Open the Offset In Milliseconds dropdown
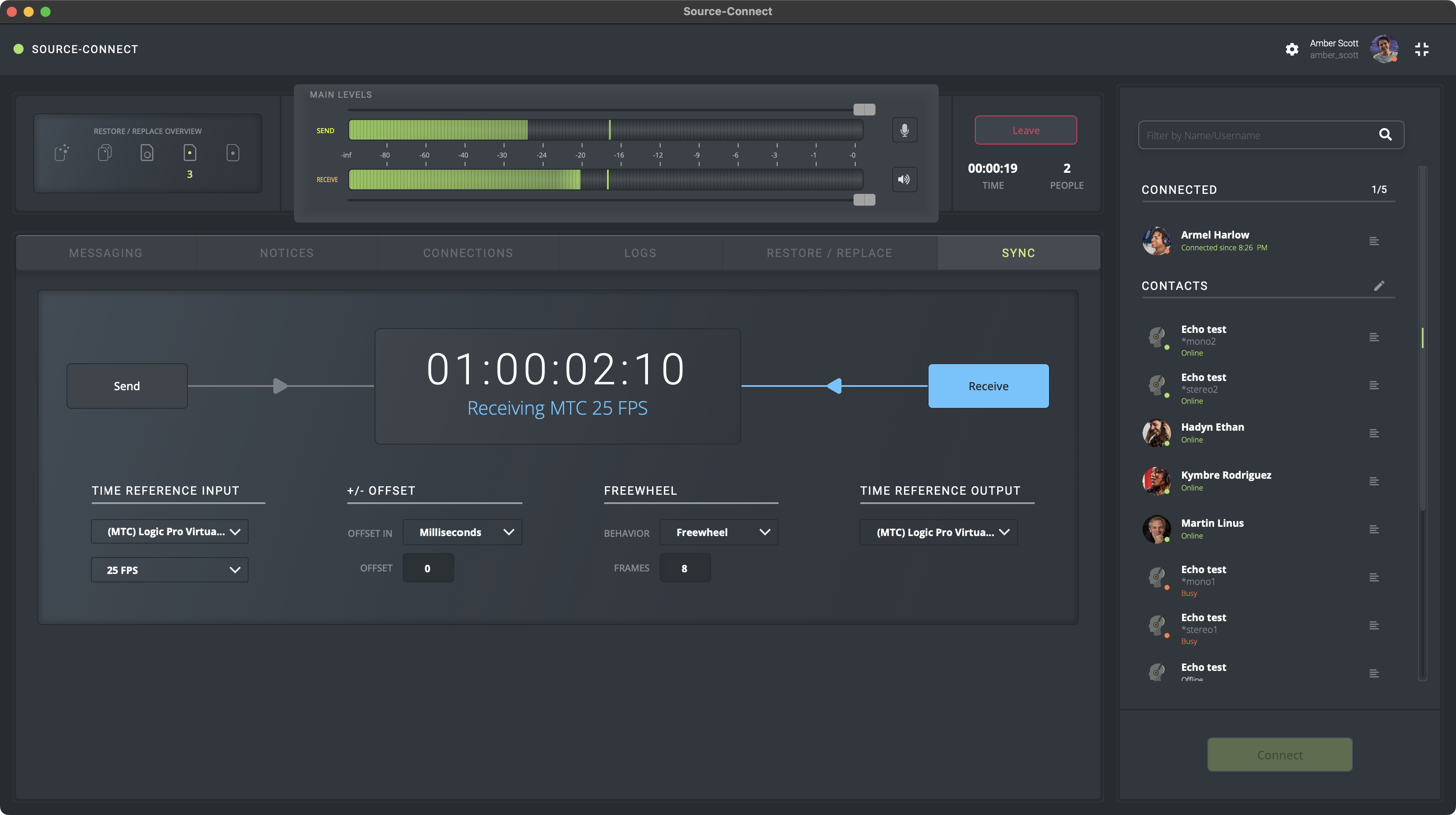 point(462,532)
